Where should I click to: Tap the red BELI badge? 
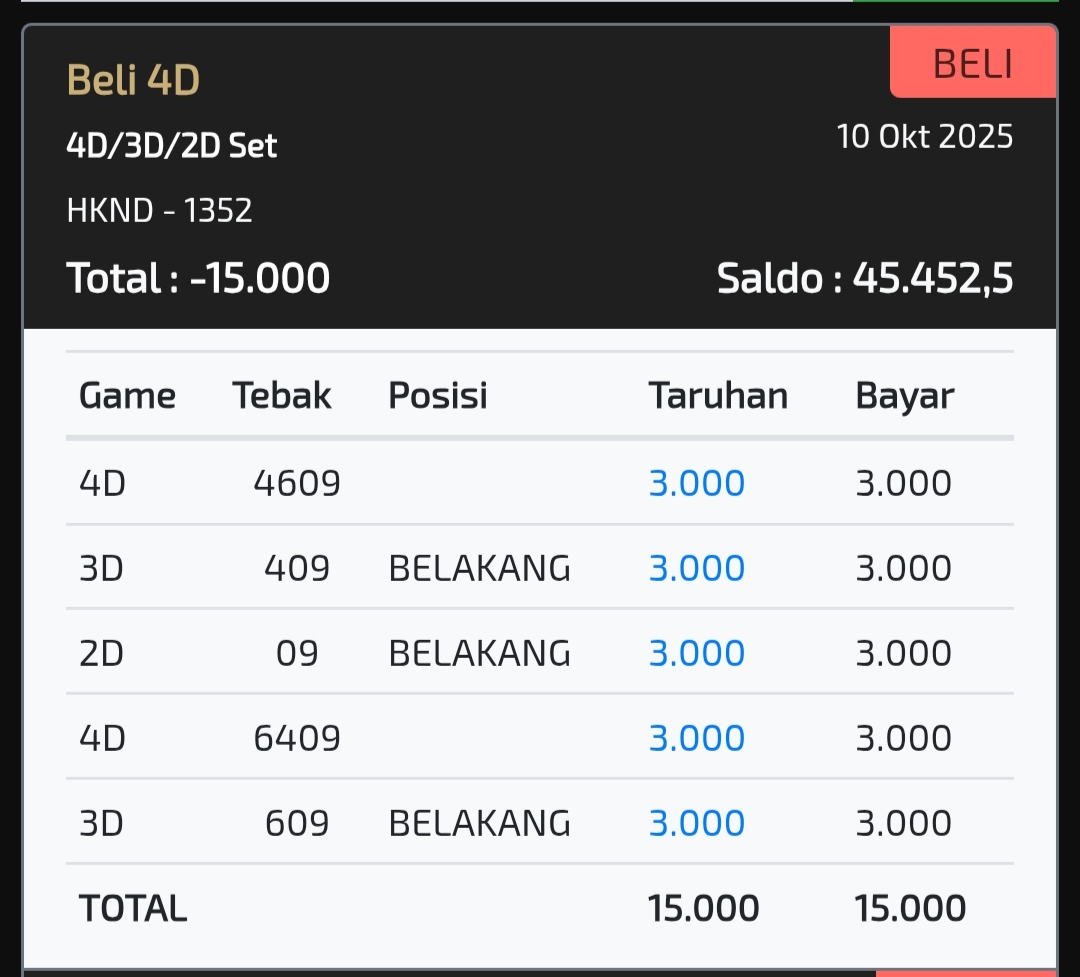972,63
